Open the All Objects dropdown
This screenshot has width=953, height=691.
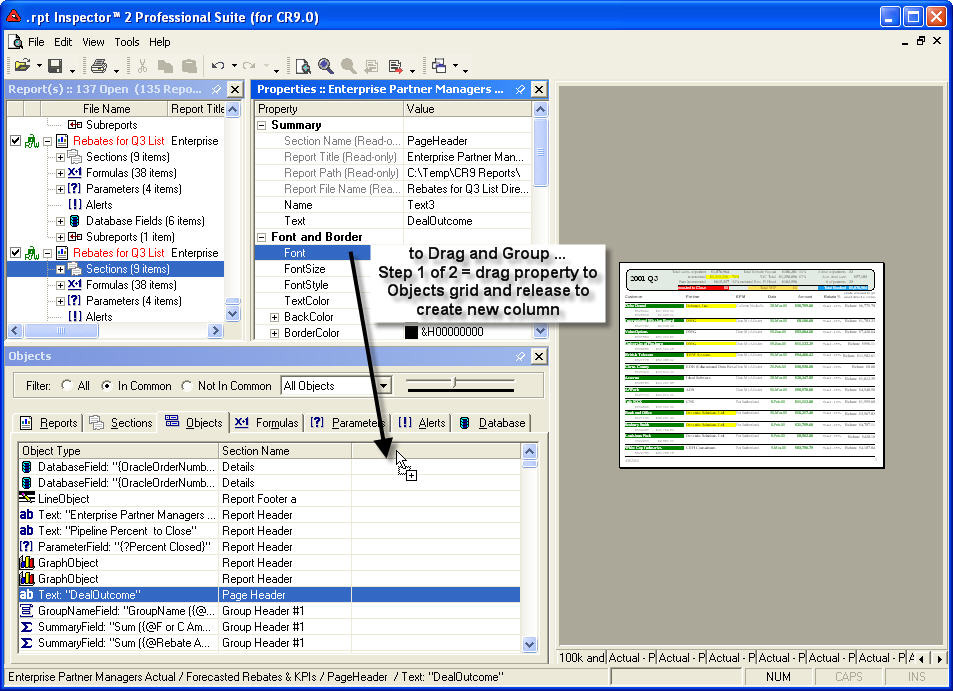[384, 385]
